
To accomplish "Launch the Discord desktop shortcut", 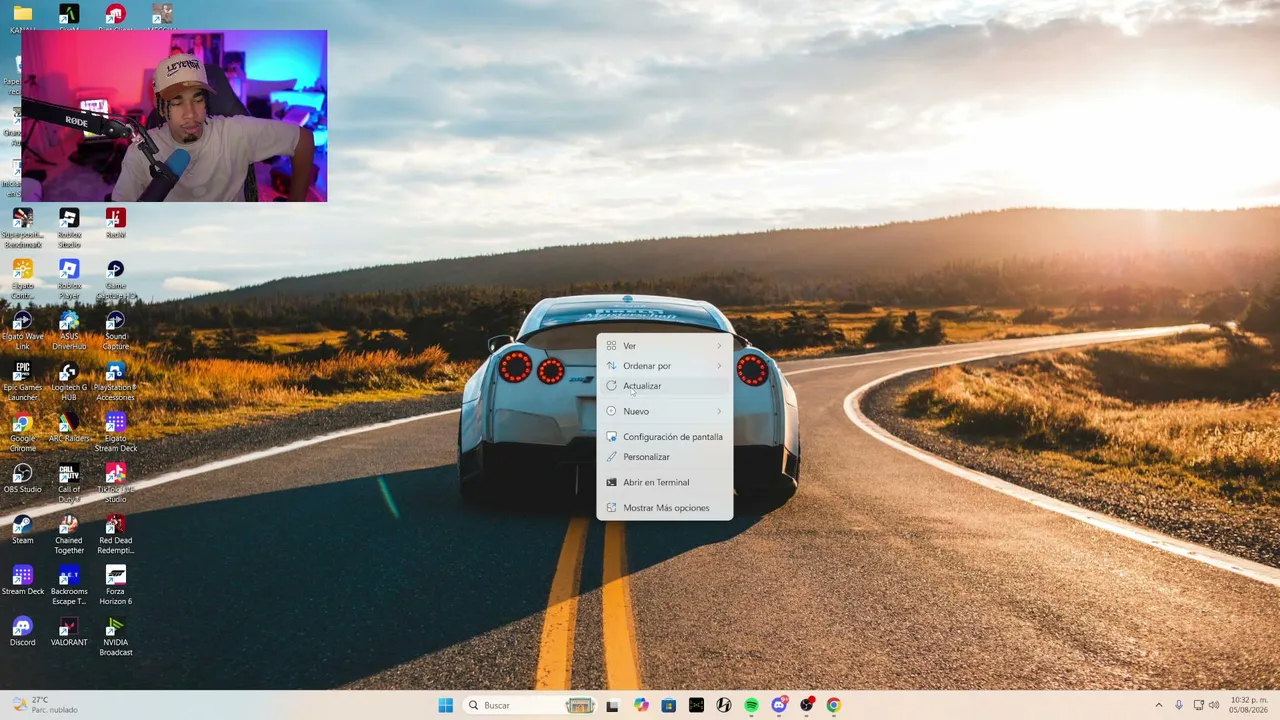I will pos(22,632).
